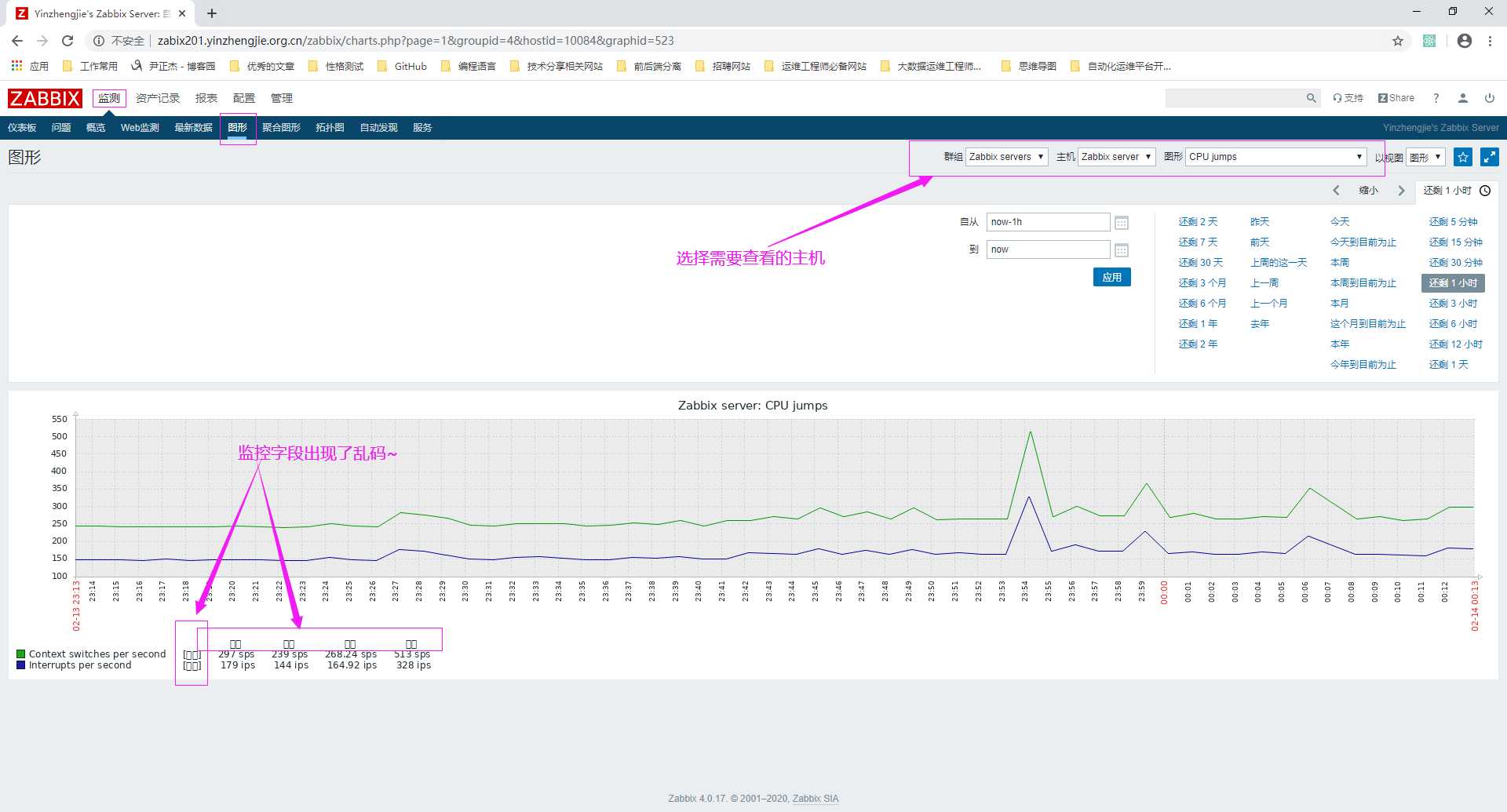The height and width of the screenshot is (812, 1507).
Task: Open calendar picker for To field
Action: pyautogui.click(x=1122, y=250)
